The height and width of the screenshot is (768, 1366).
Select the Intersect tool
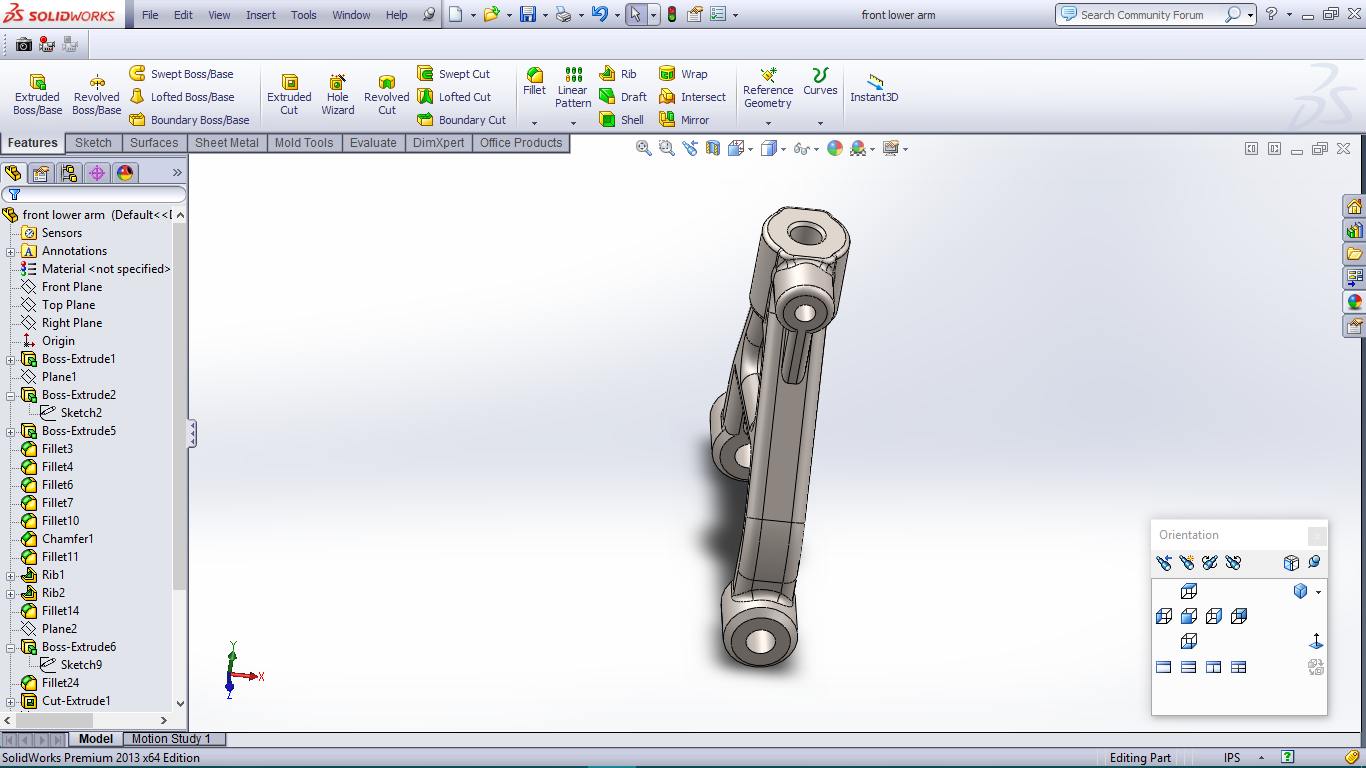pyautogui.click(x=692, y=97)
